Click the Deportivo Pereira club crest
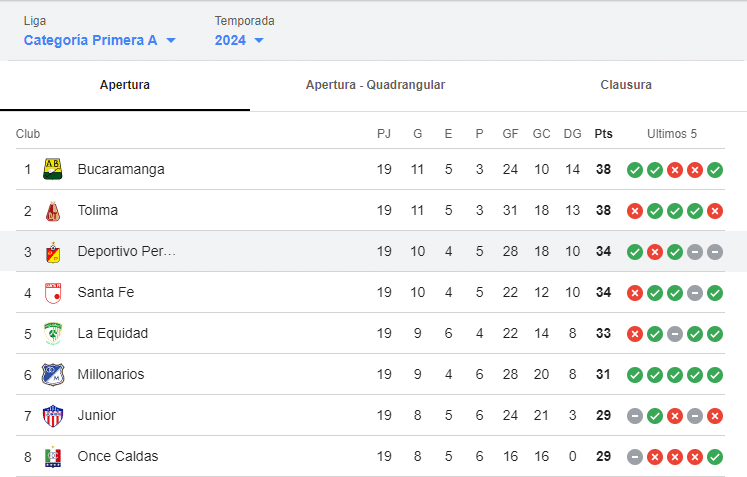This screenshot has width=747, height=477. pos(53,252)
